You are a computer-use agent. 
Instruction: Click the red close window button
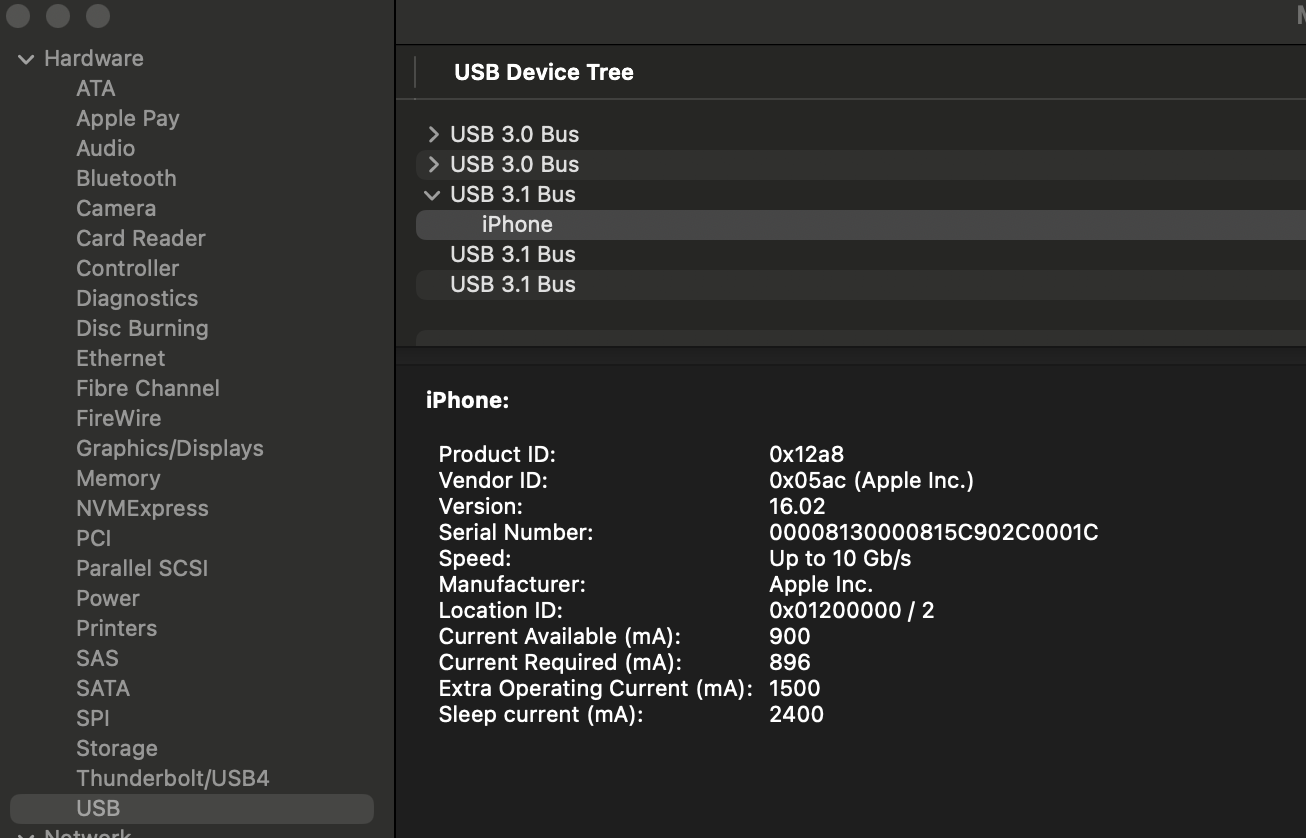tap(18, 16)
